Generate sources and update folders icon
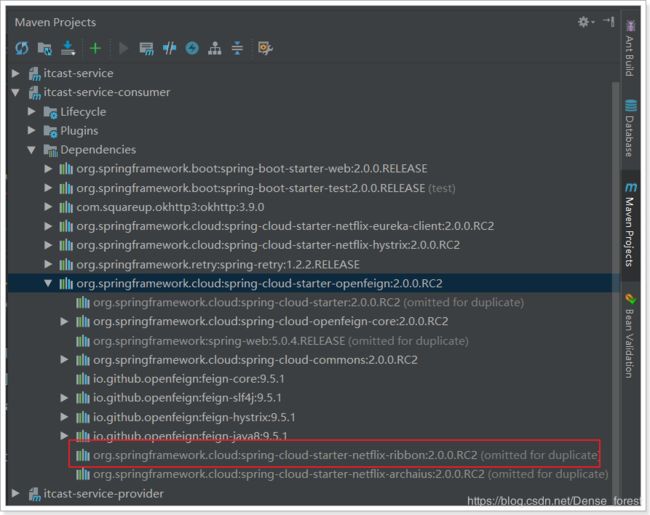This screenshot has width=650, height=515. (44, 49)
